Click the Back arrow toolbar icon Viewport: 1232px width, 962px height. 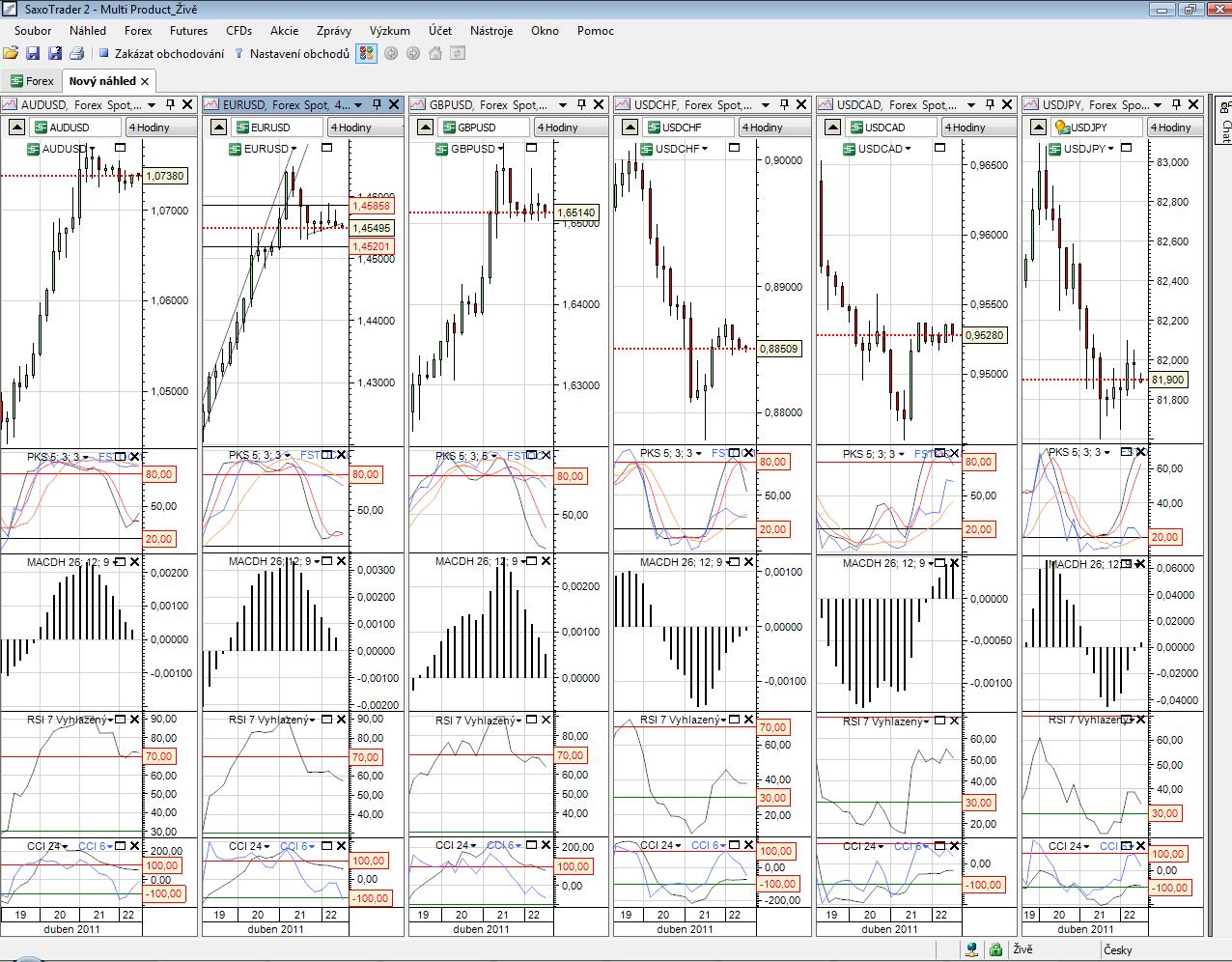pos(391,53)
